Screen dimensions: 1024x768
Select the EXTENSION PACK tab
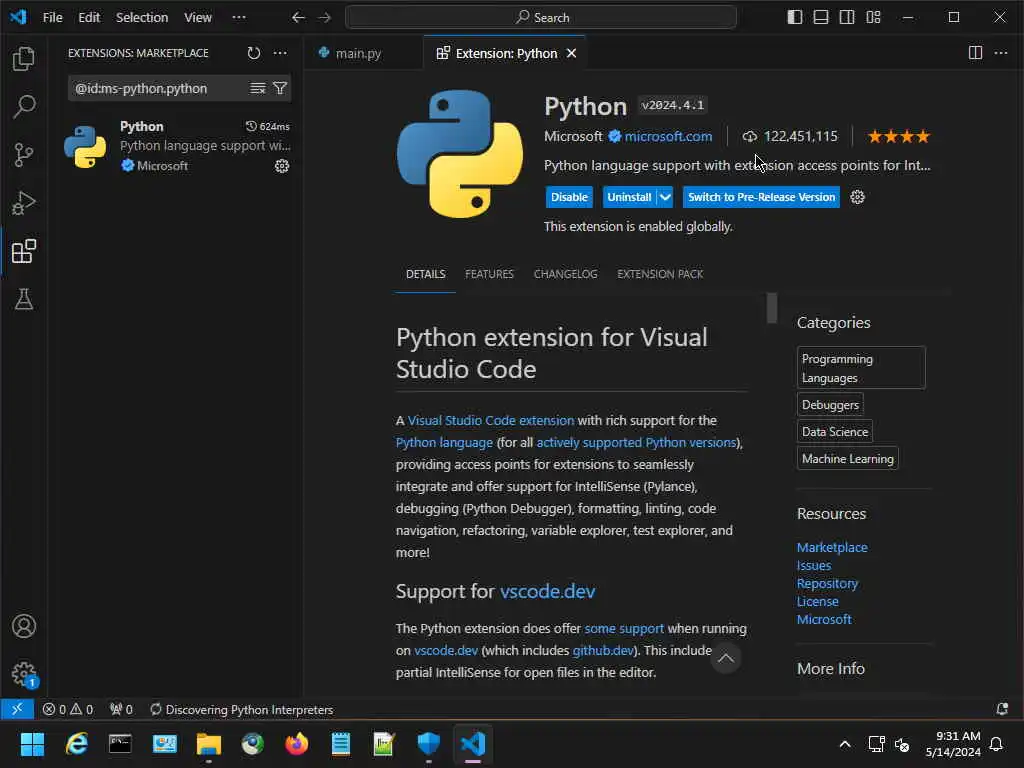(660, 274)
